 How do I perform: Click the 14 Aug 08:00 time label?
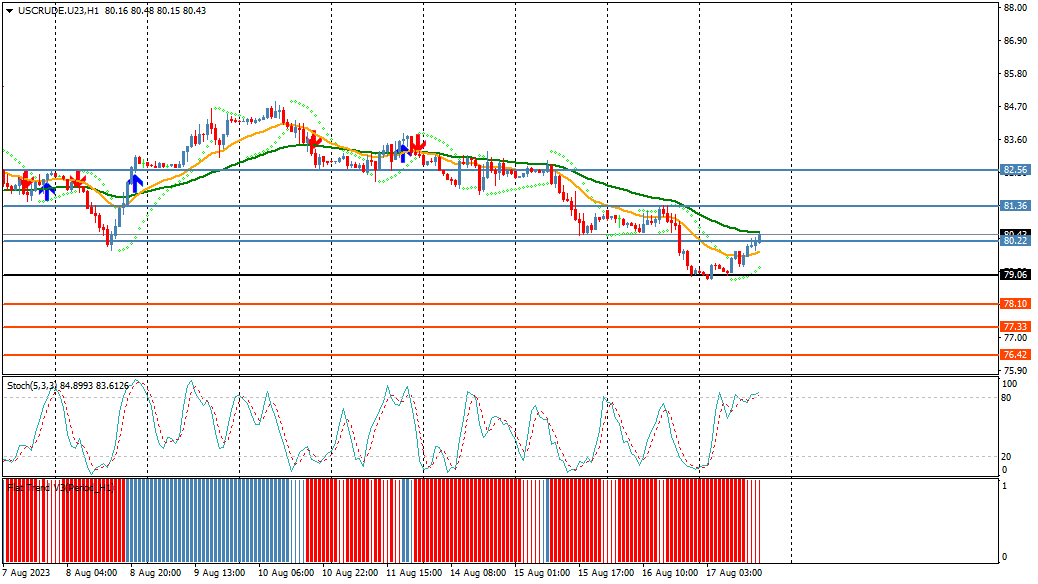tap(478, 573)
